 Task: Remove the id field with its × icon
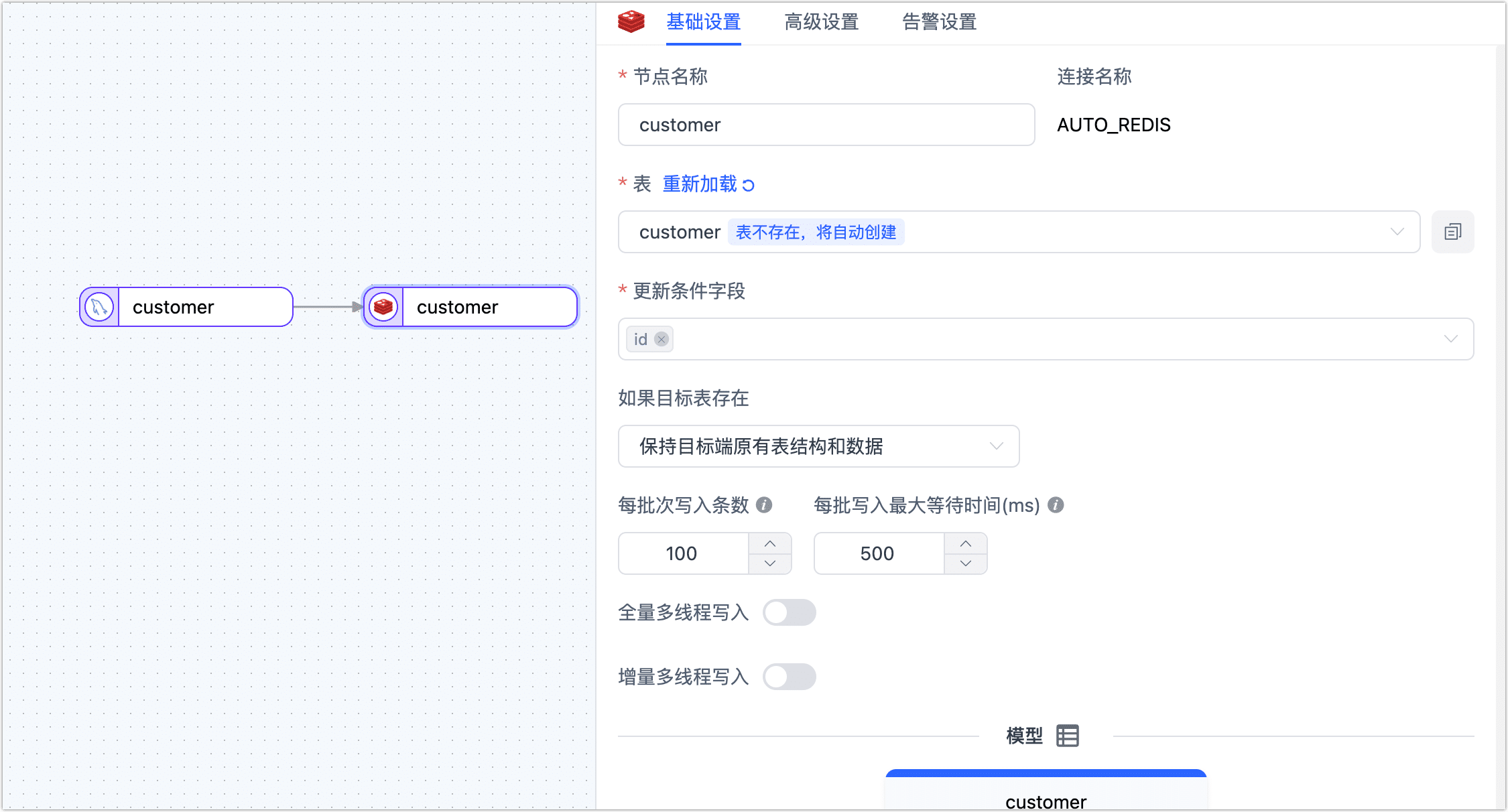661,339
